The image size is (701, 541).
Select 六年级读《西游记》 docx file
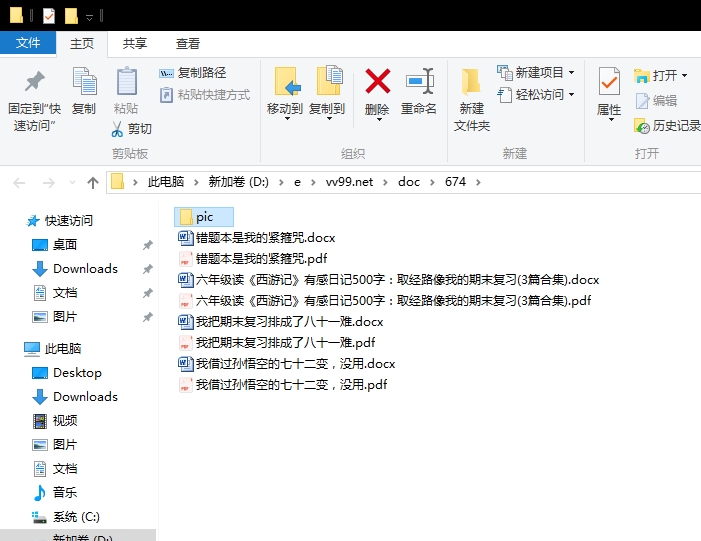(389, 279)
